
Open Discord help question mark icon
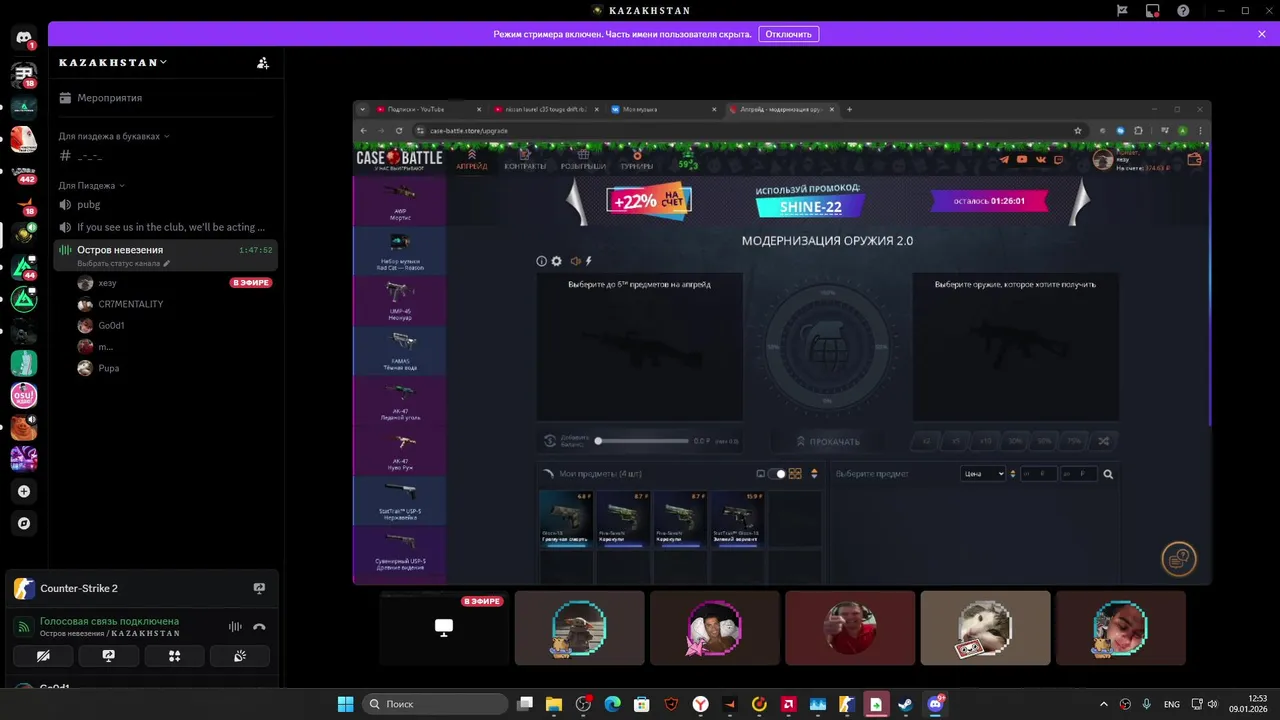tap(1183, 10)
